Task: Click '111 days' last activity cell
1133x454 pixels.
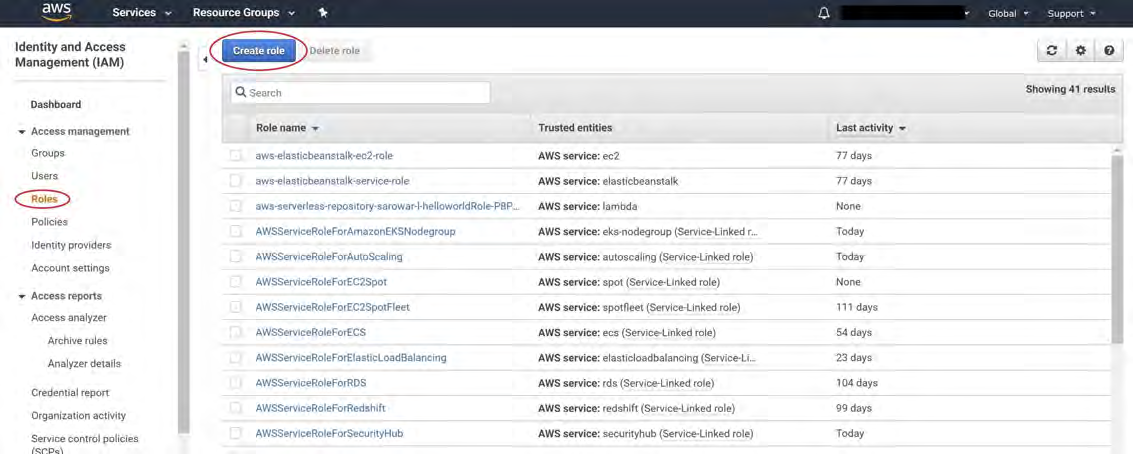Action: 857,307
